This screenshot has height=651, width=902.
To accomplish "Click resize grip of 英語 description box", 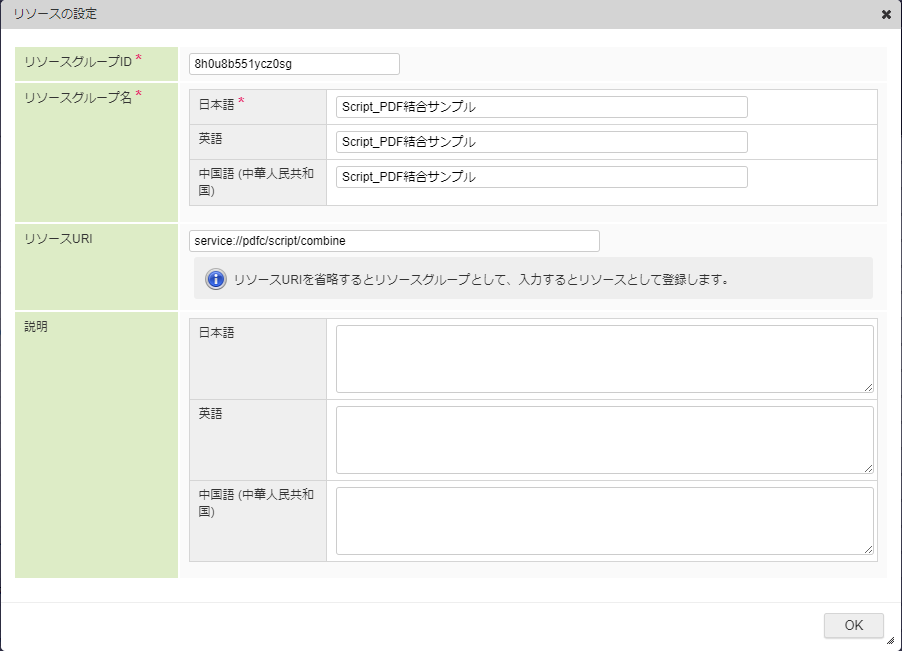I will 868,468.
